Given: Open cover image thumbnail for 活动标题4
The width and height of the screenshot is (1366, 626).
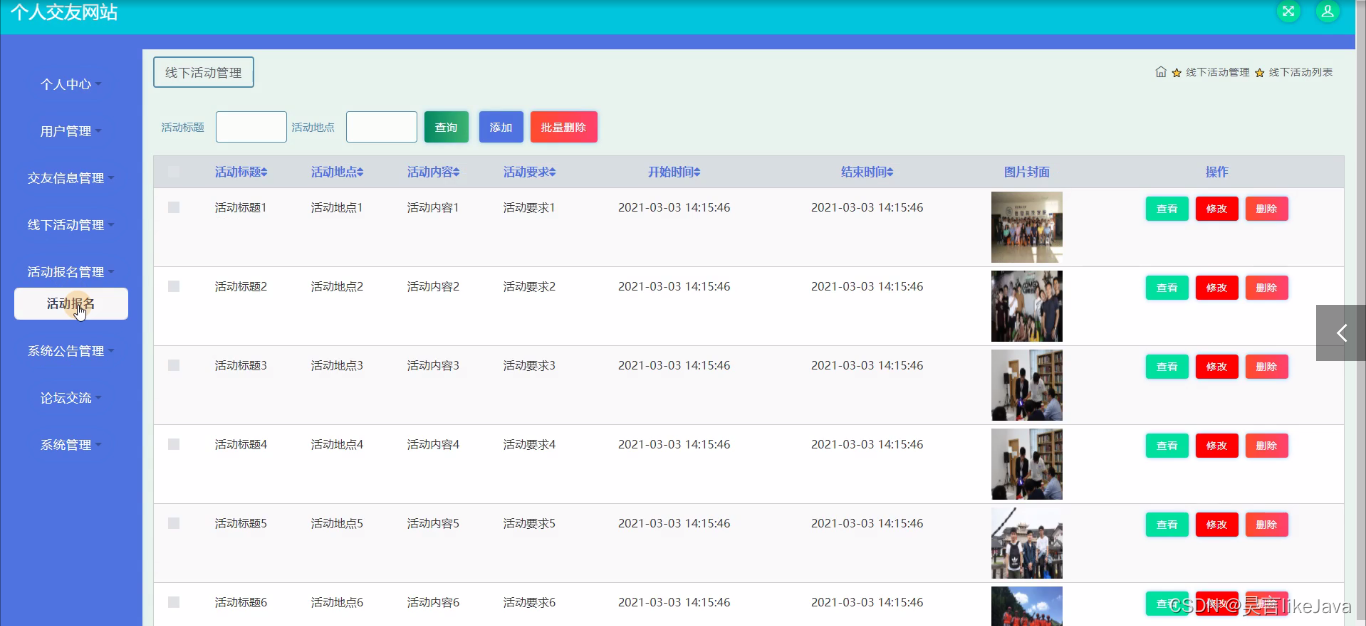Looking at the screenshot, I should coord(1027,464).
